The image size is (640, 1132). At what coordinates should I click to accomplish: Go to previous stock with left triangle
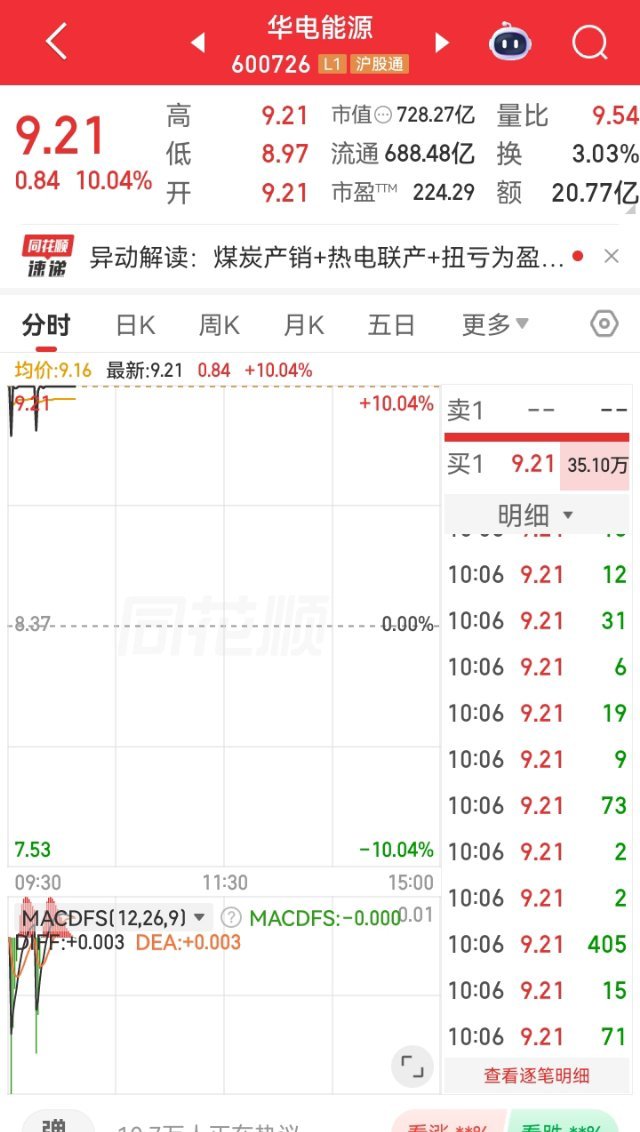[197, 43]
